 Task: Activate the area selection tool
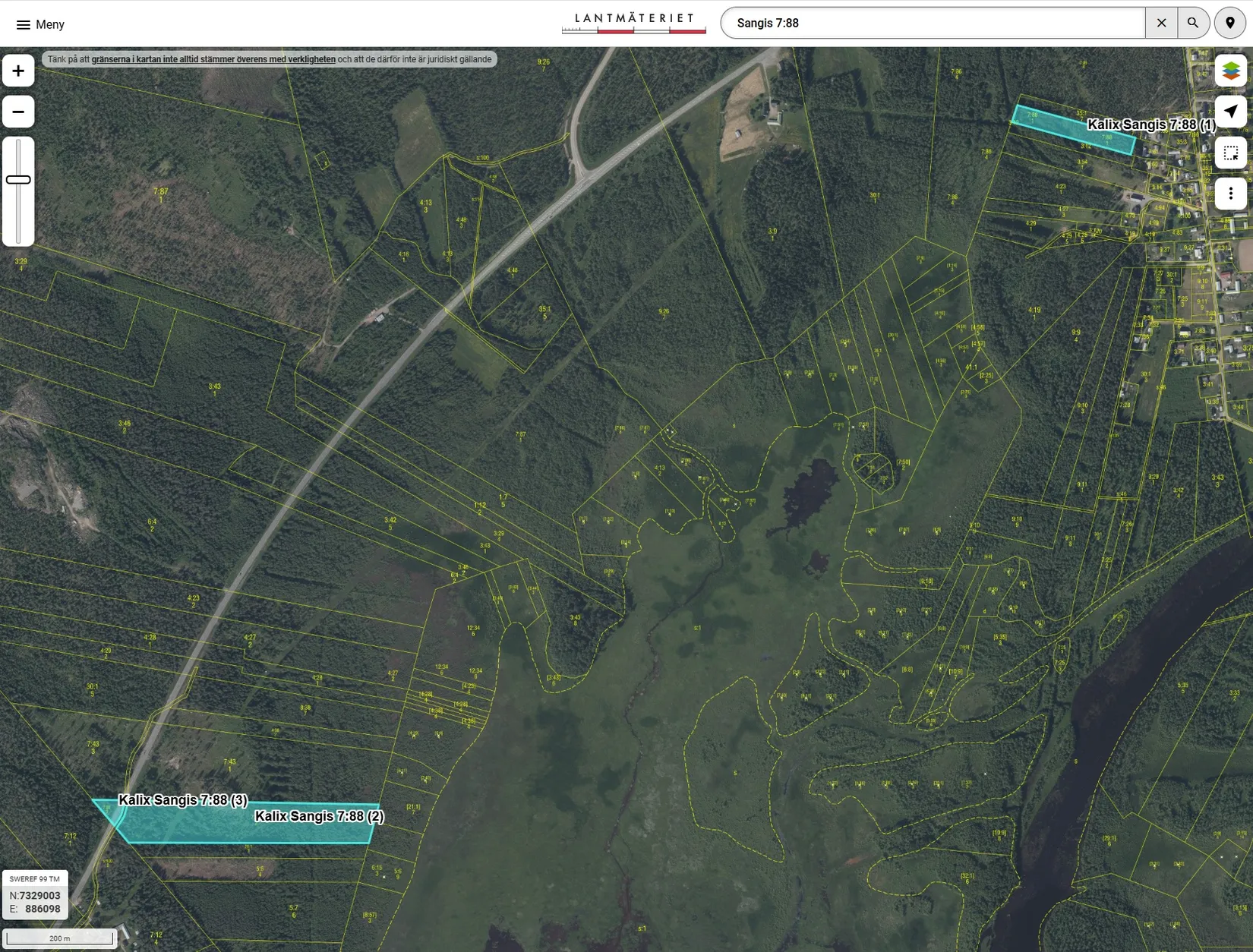[1230, 153]
